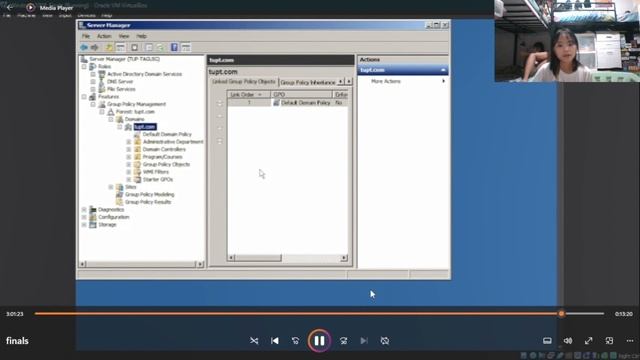Click the seek bar playhead knob
Viewport: 640px width, 360px height.
[x=562, y=313]
